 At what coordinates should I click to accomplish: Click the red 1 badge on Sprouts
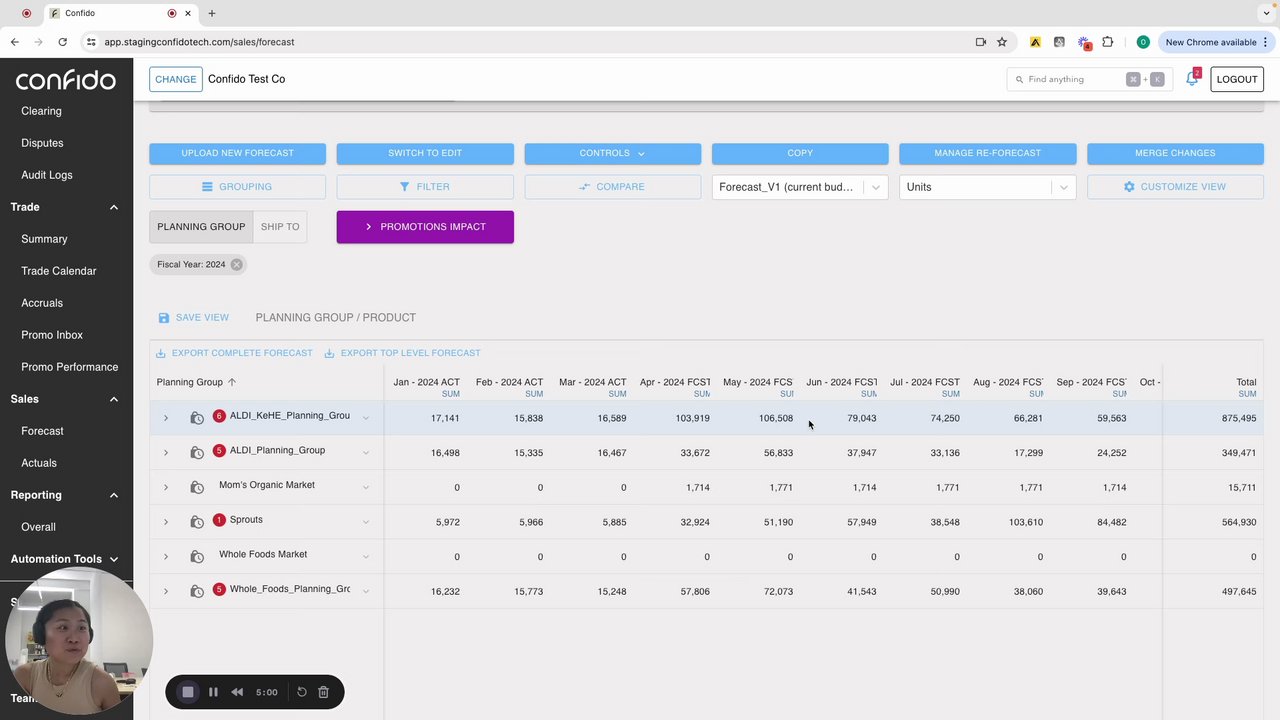tap(219, 520)
